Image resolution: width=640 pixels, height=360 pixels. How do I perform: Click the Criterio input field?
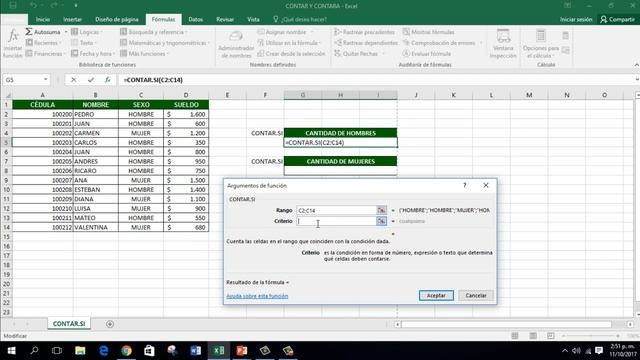pos(336,221)
